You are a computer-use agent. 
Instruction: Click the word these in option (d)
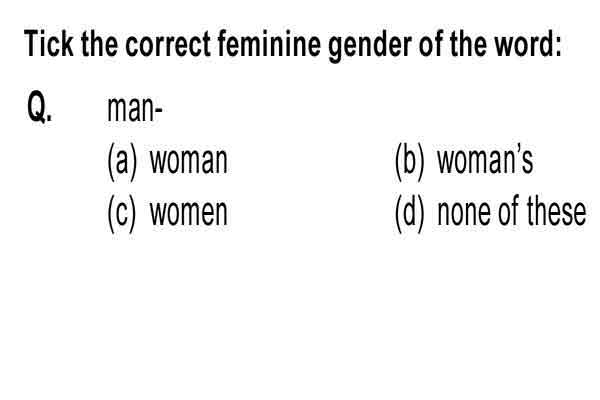(x=557, y=212)
